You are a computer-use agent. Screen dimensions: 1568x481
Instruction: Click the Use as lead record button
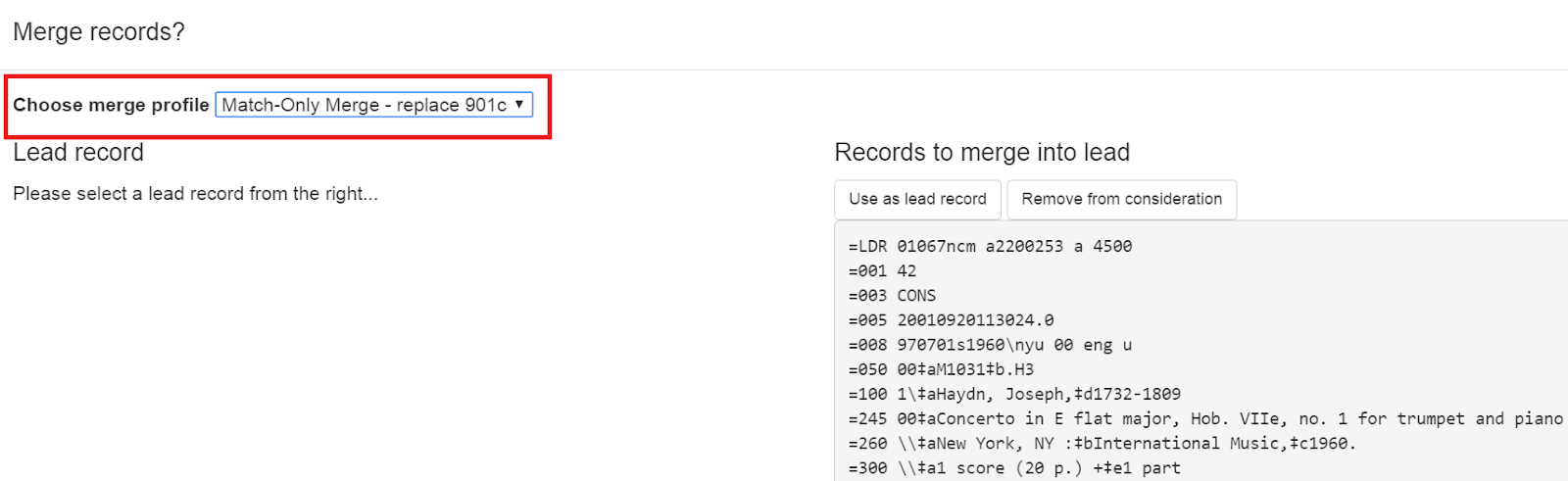pyautogui.click(x=917, y=199)
